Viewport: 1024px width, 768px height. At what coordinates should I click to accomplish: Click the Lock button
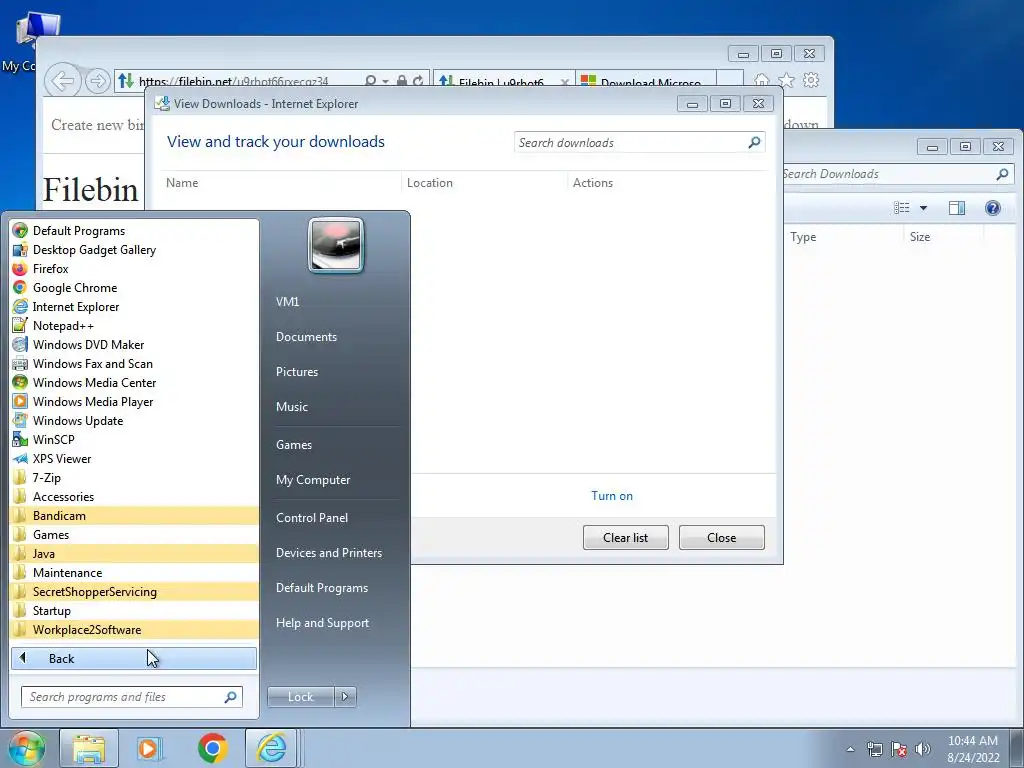tap(300, 697)
